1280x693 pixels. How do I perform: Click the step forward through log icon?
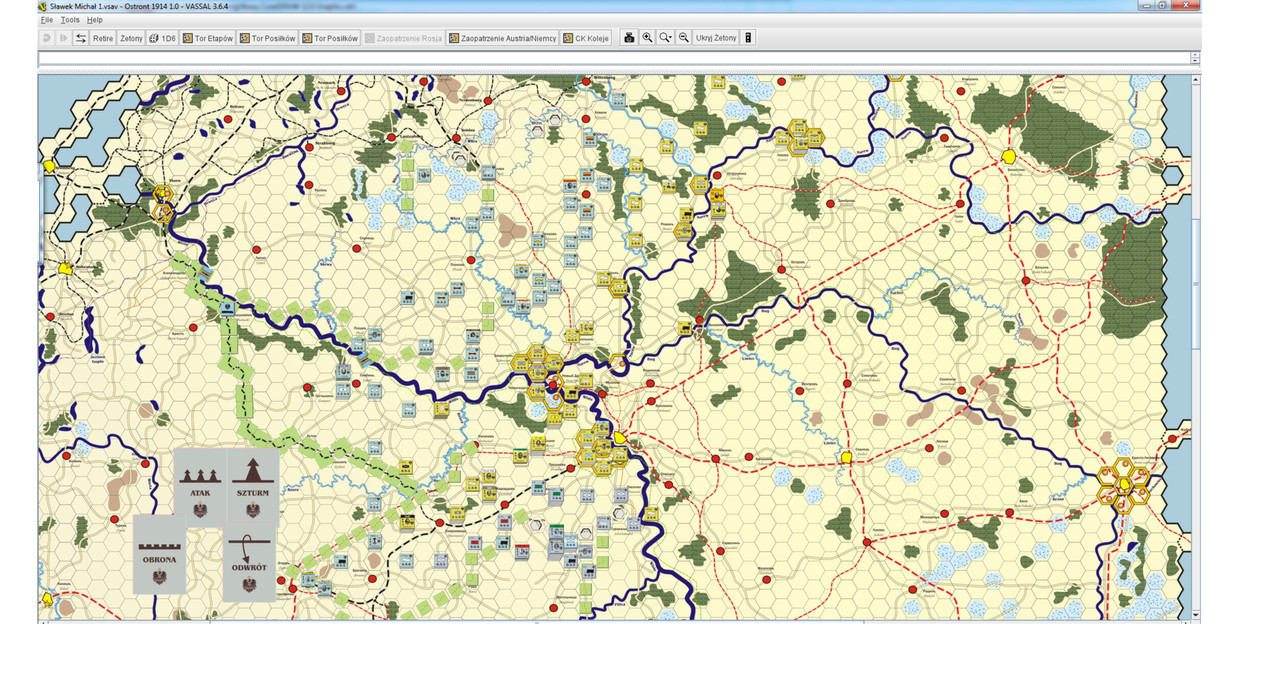(x=64, y=38)
